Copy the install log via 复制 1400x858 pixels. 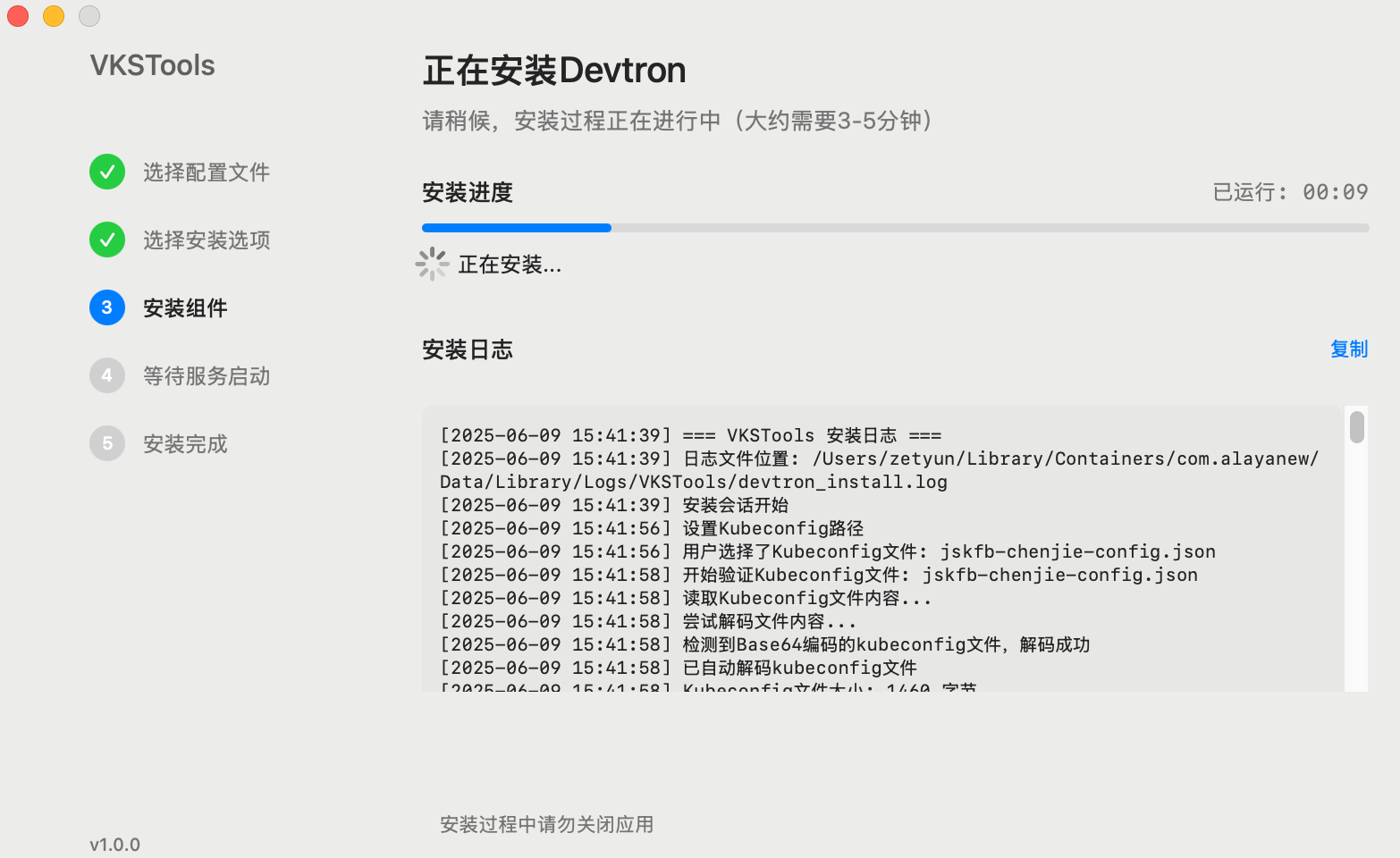point(1349,349)
